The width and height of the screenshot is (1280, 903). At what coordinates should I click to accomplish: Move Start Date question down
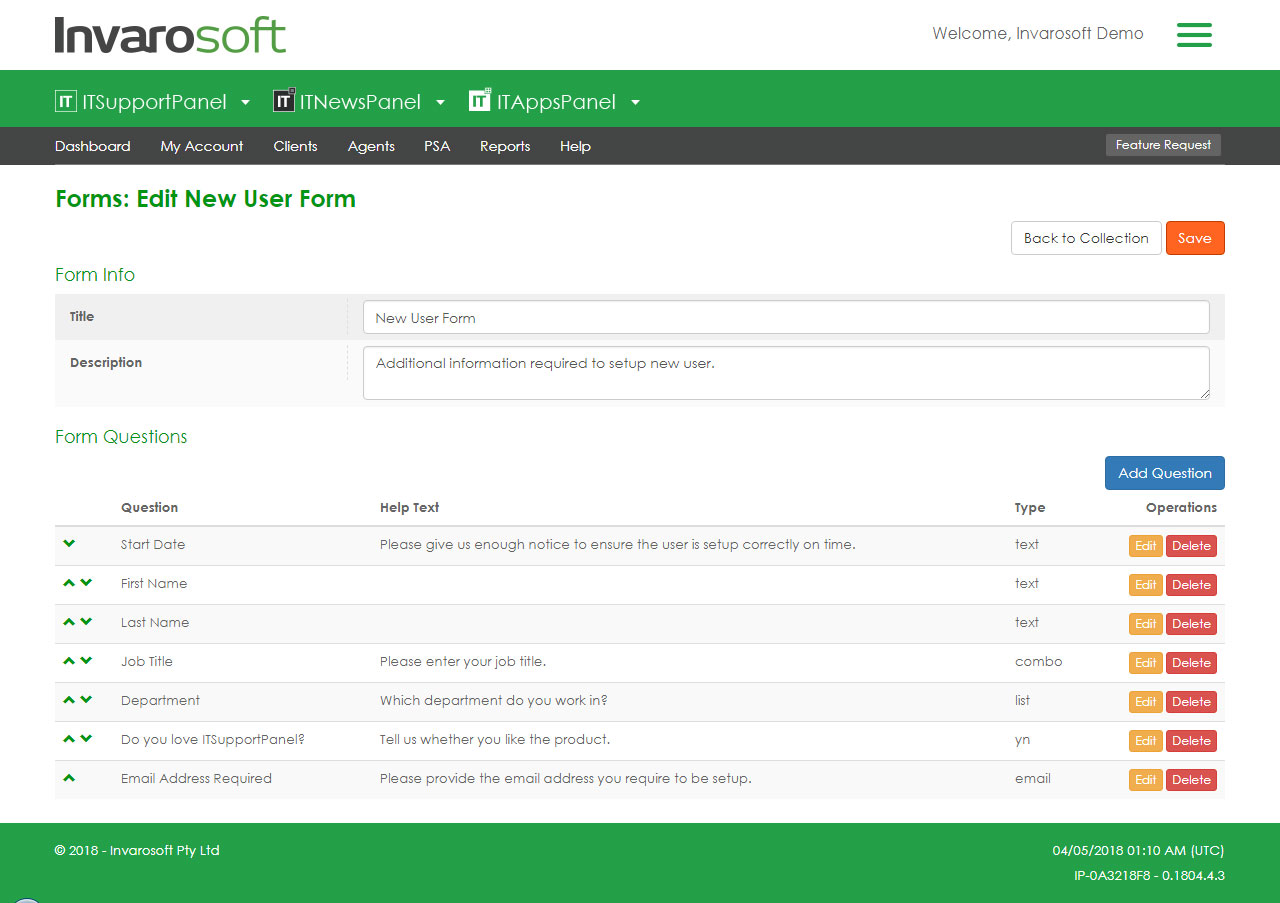click(x=69, y=544)
